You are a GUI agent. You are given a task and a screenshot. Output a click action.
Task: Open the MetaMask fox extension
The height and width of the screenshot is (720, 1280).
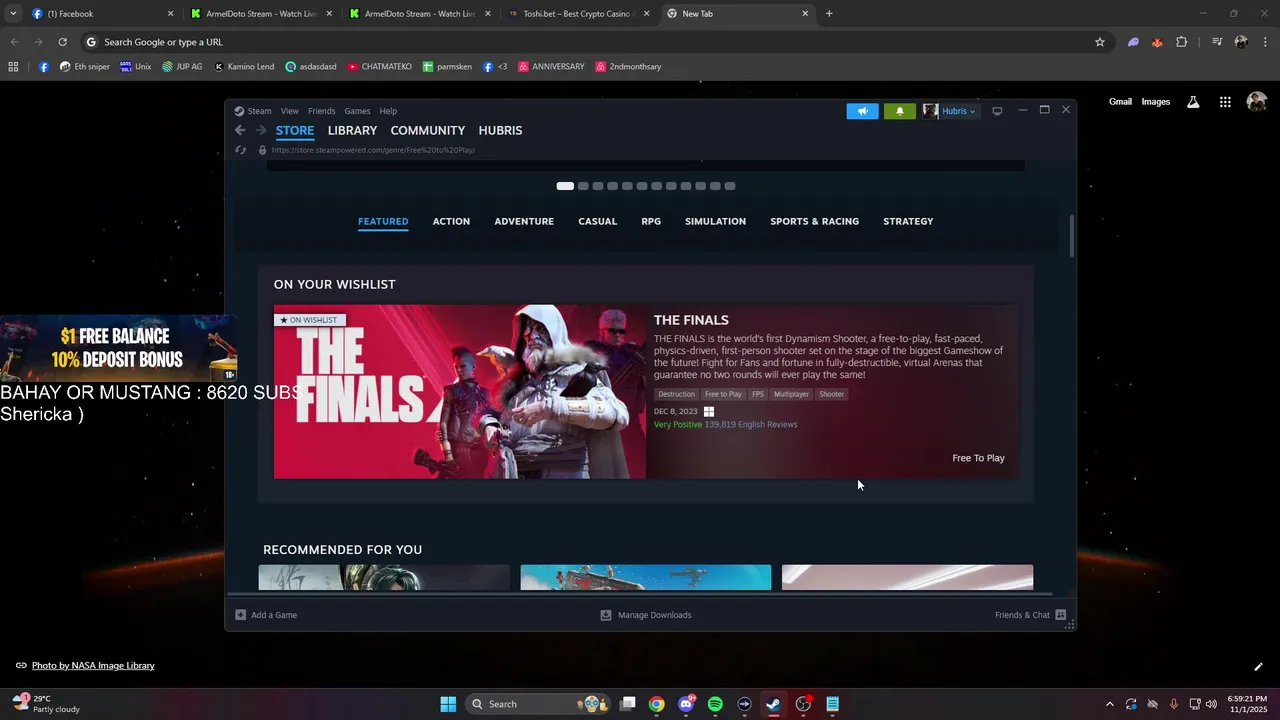(1157, 42)
